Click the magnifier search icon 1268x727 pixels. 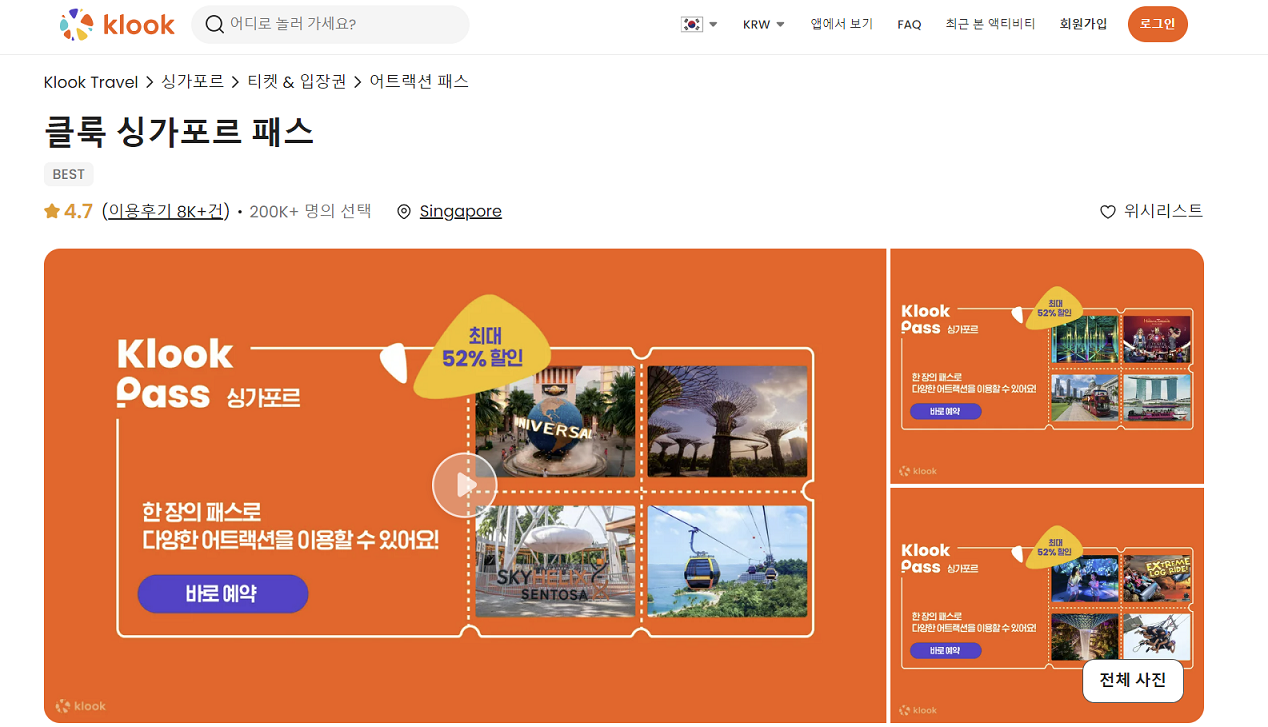pyautogui.click(x=214, y=24)
